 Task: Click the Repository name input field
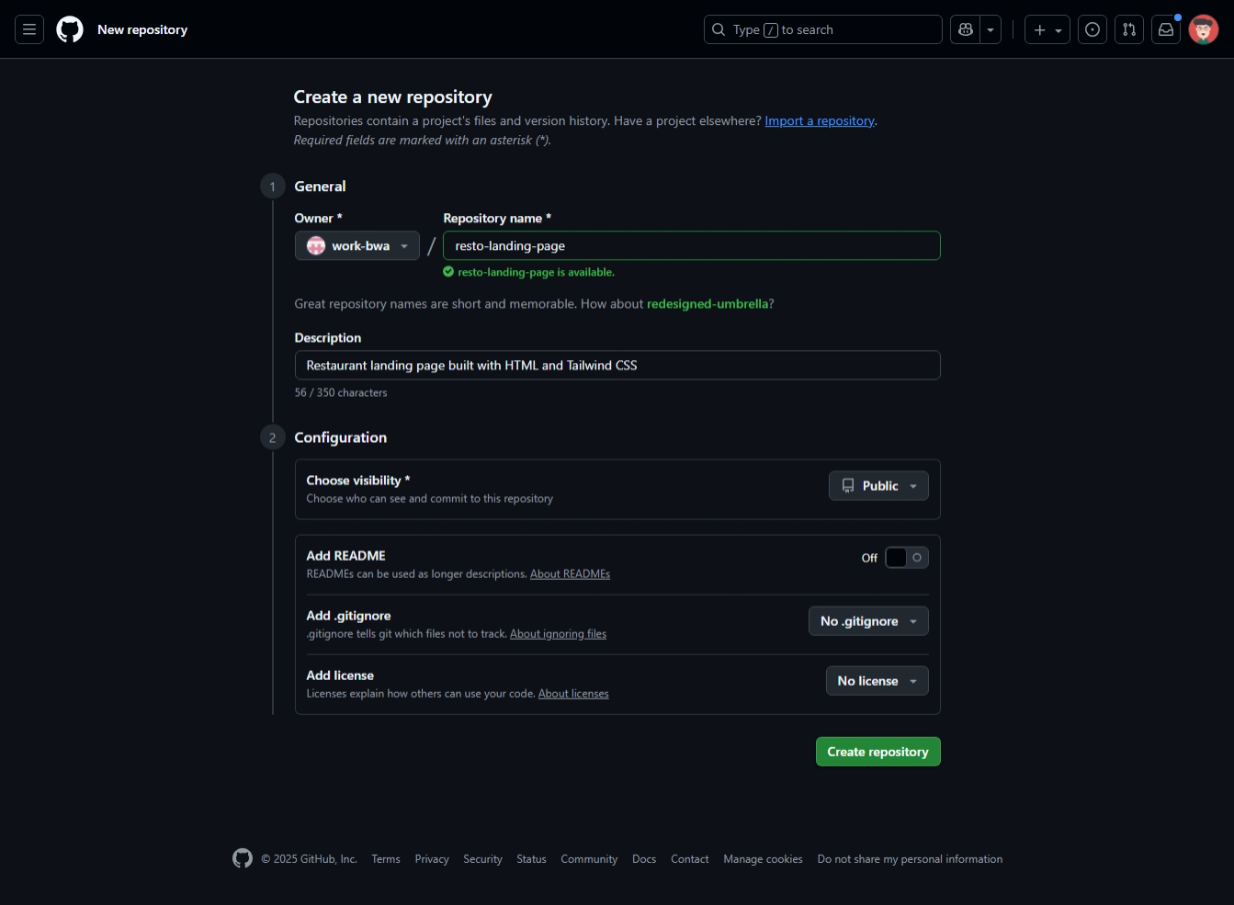pos(691,246)
